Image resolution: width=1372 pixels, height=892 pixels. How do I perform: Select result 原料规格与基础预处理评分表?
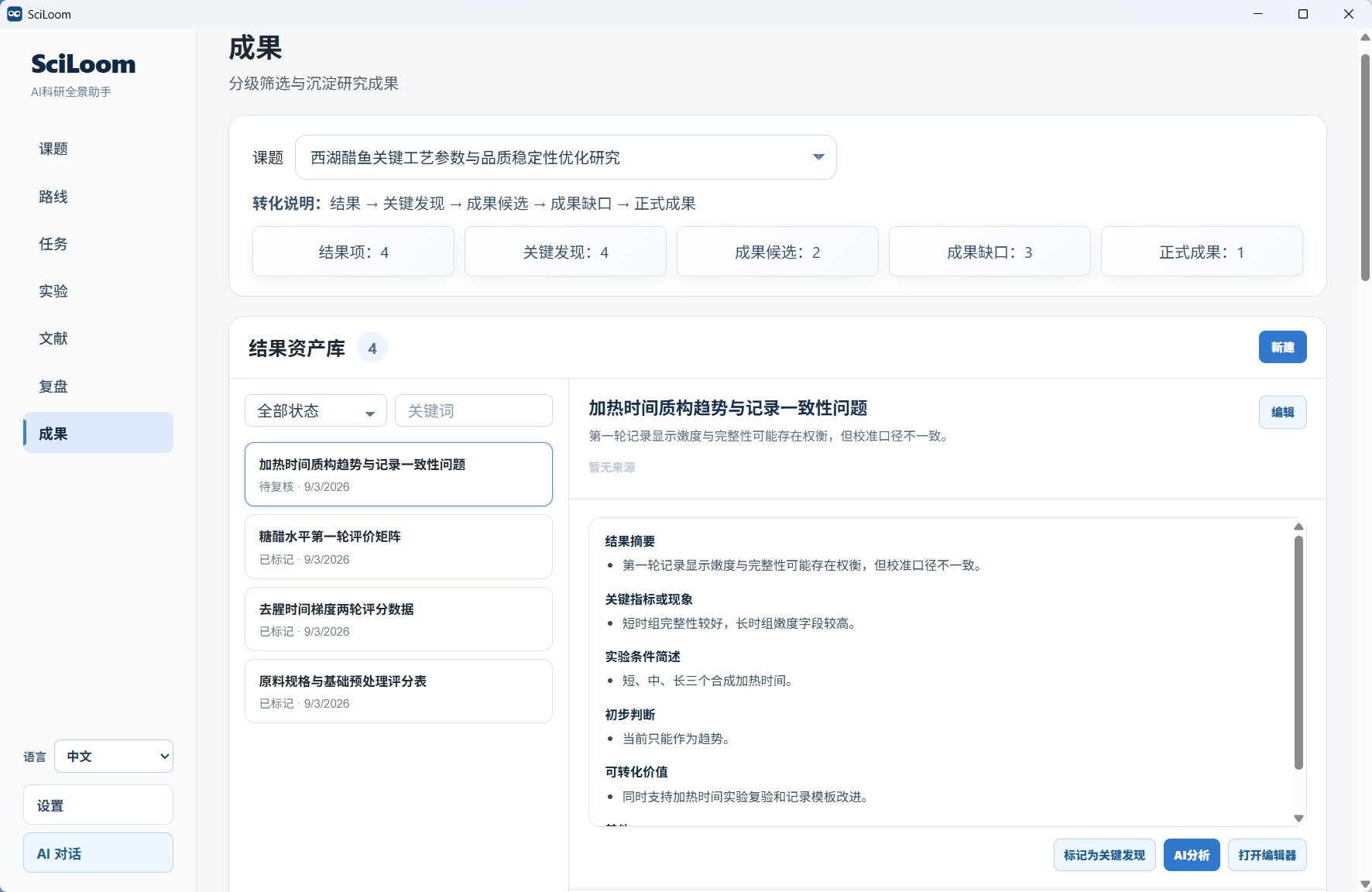click(x=399, y=691)
